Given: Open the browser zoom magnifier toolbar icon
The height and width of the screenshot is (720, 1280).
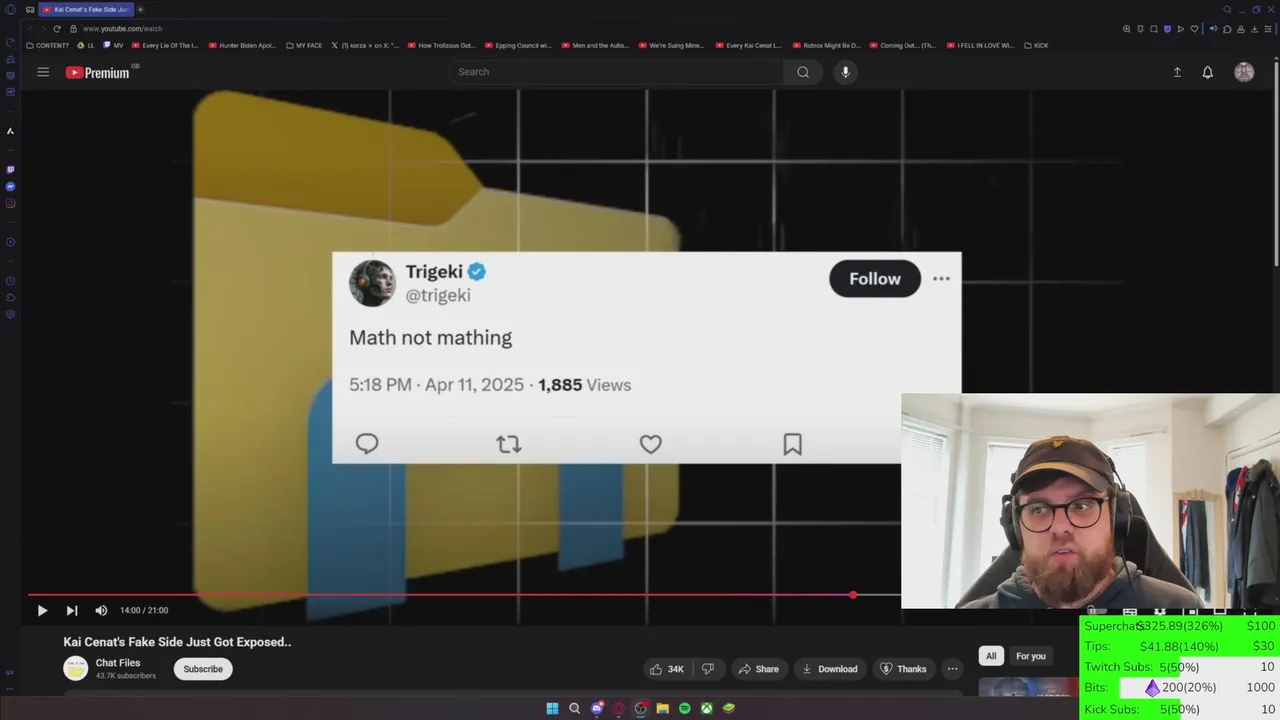Looking at the screenshot, I should 1127,29.
